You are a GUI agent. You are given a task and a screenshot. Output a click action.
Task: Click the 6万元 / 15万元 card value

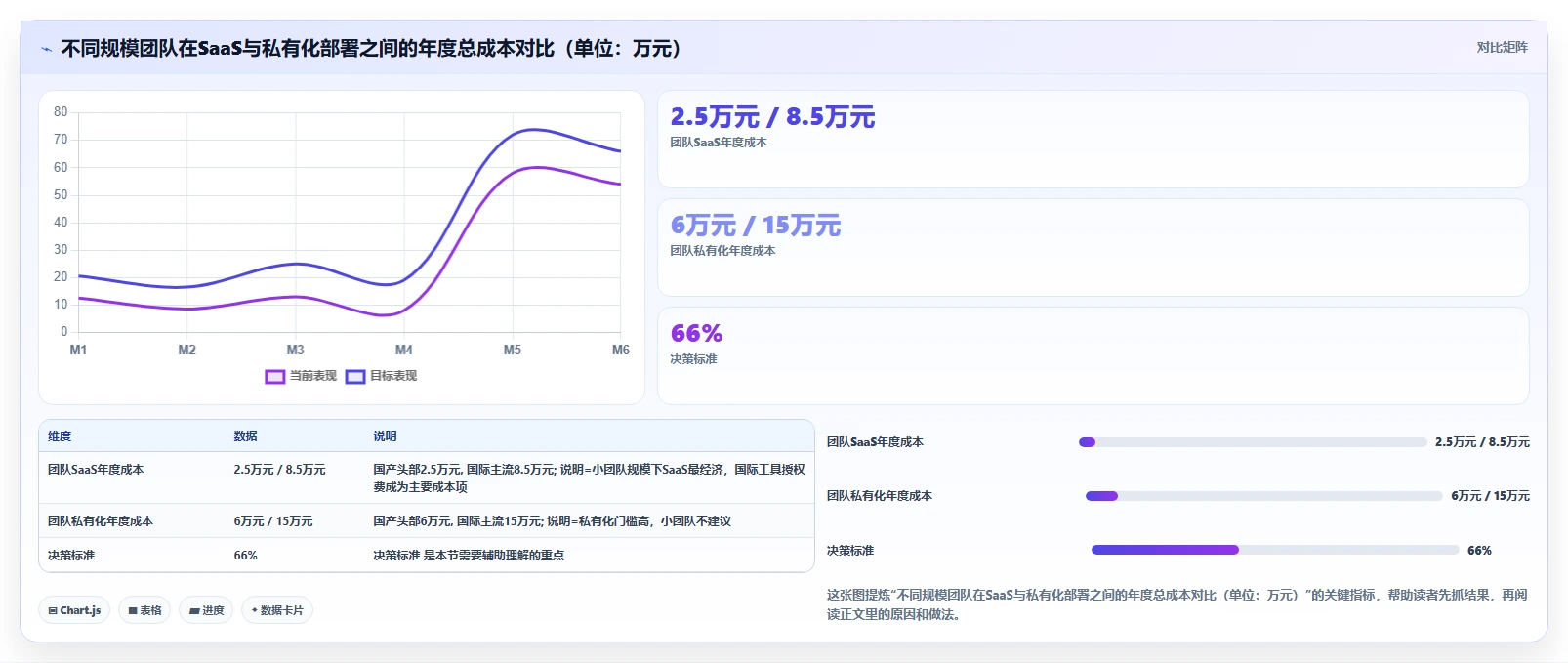click(x=755, y=226)
